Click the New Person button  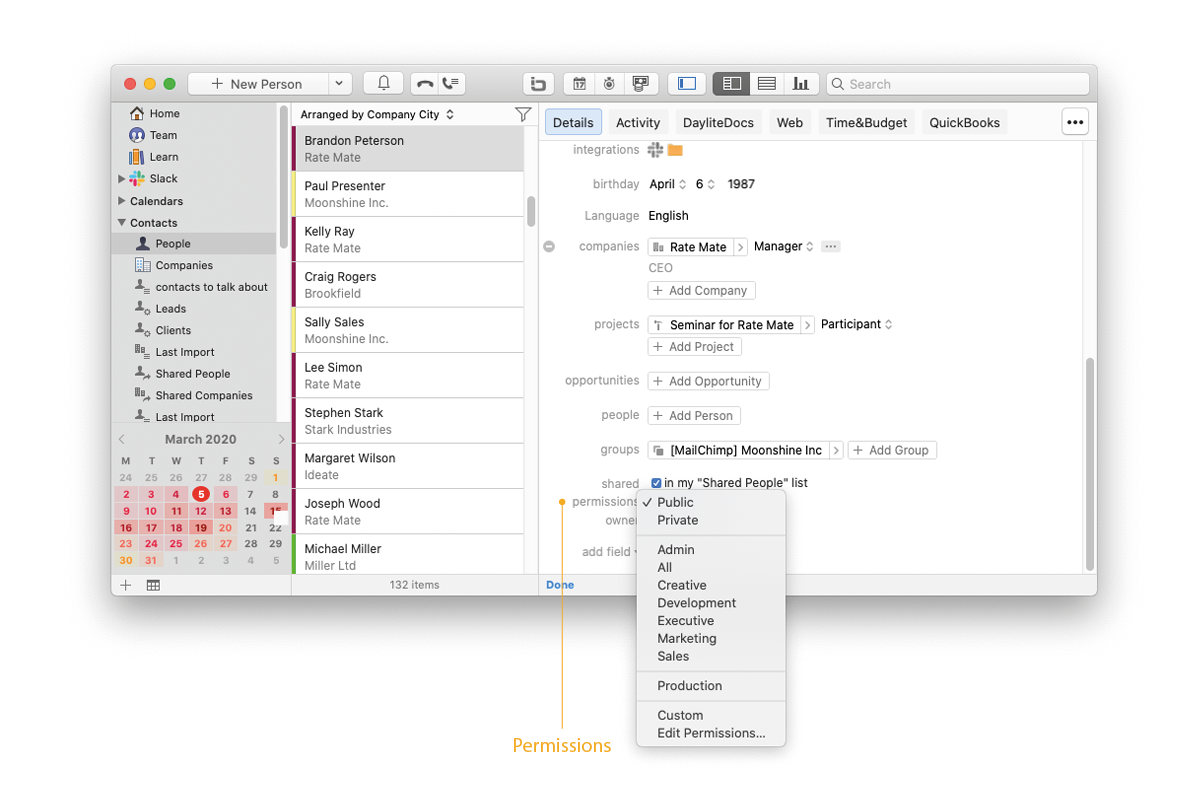point(258,84)
